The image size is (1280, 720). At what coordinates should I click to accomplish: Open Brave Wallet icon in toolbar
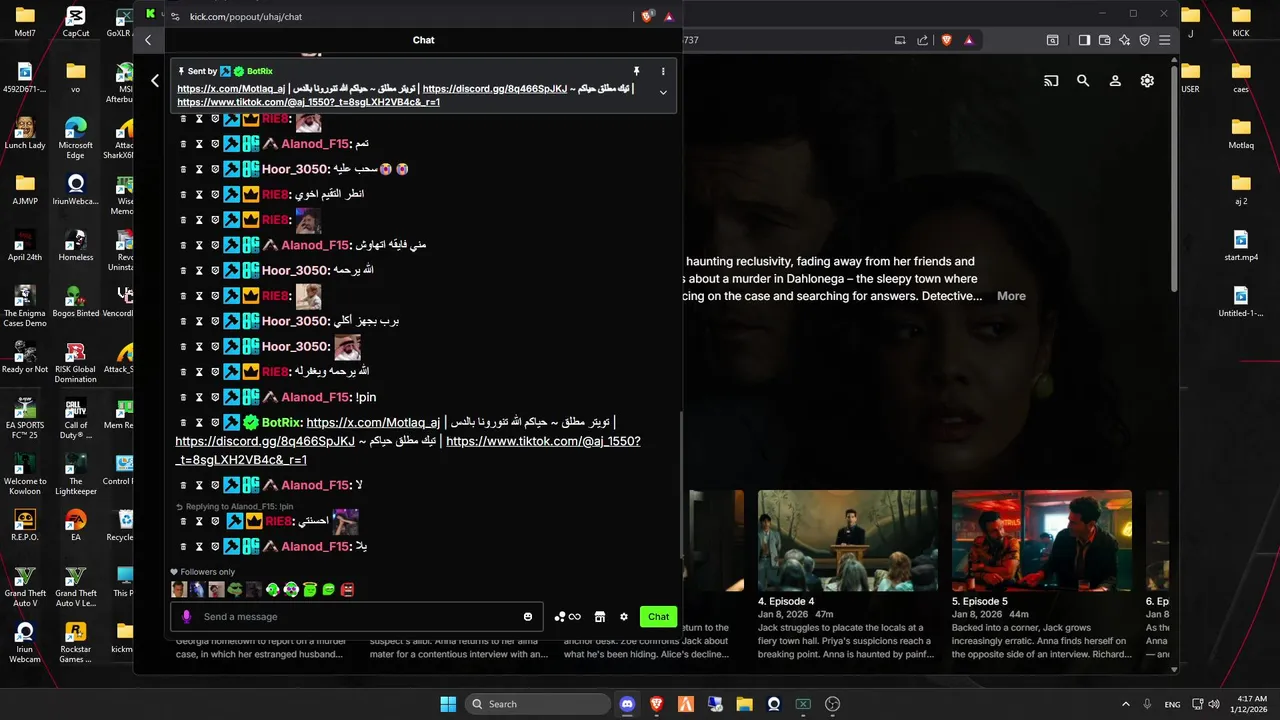(1104, 40)
